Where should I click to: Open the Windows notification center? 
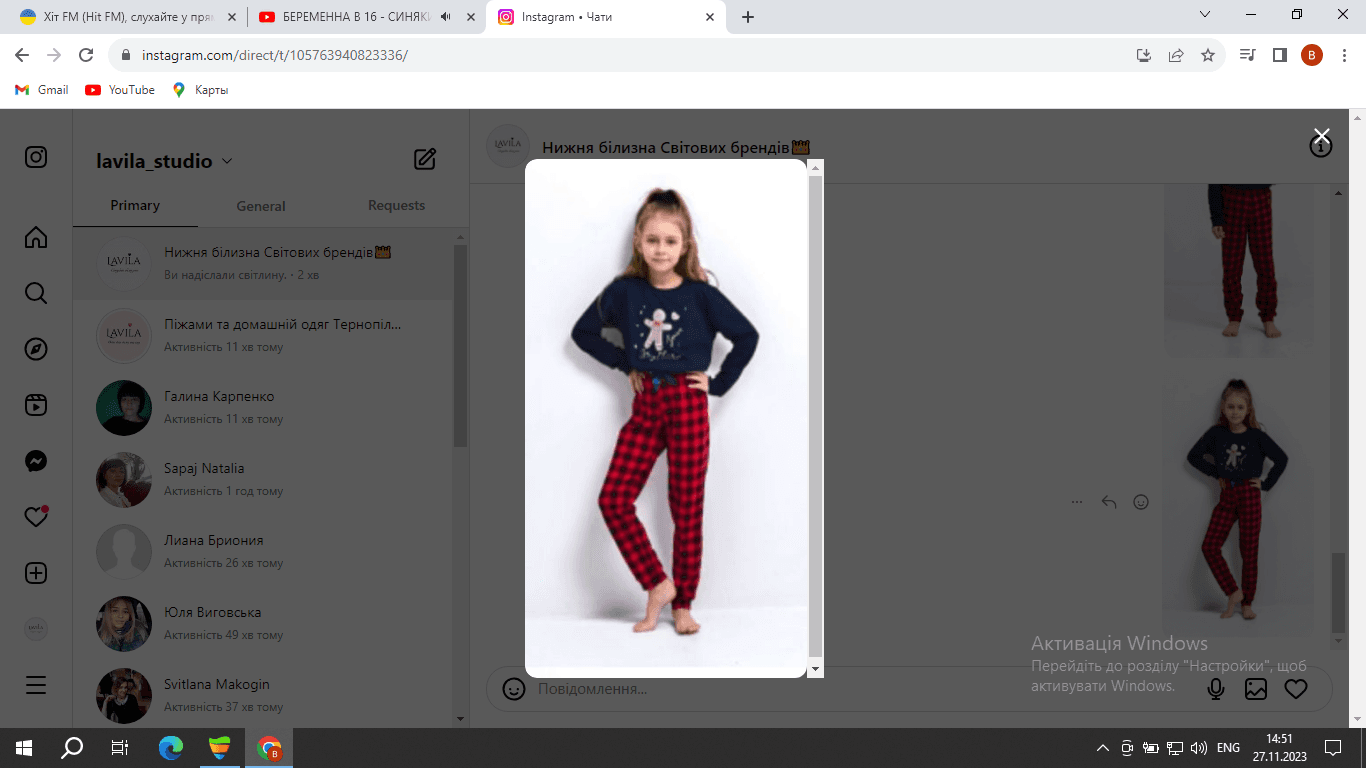[1332, 748]
